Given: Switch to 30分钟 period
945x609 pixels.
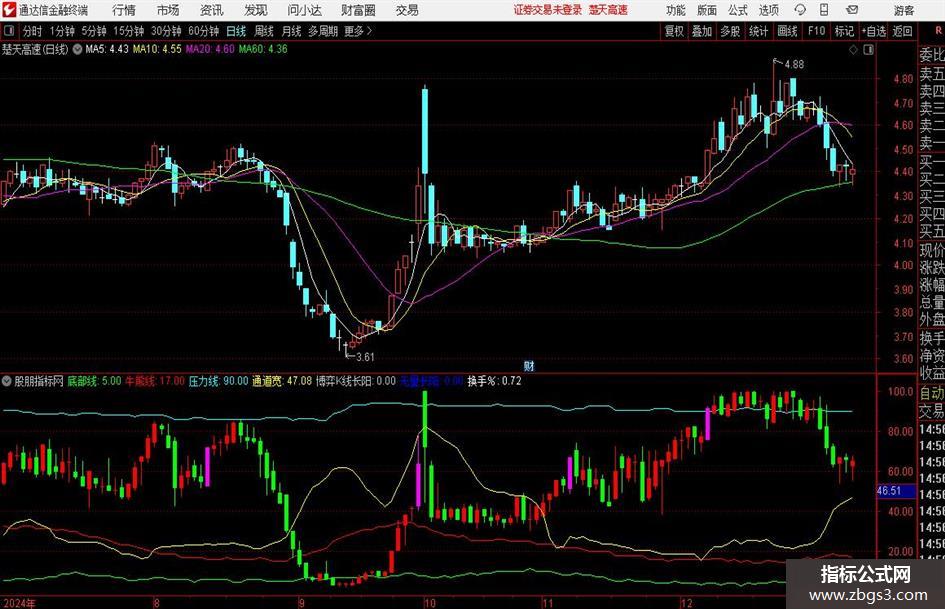Looking at the screenshot, I should pos(166,31).
